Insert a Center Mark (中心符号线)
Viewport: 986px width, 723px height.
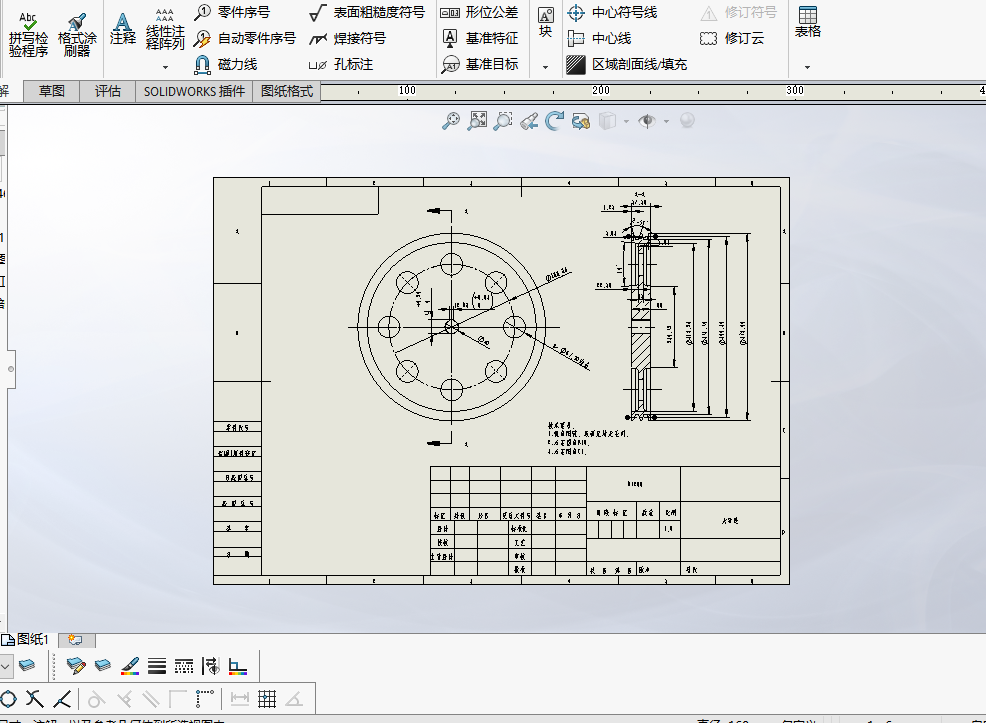pos(612,12)
